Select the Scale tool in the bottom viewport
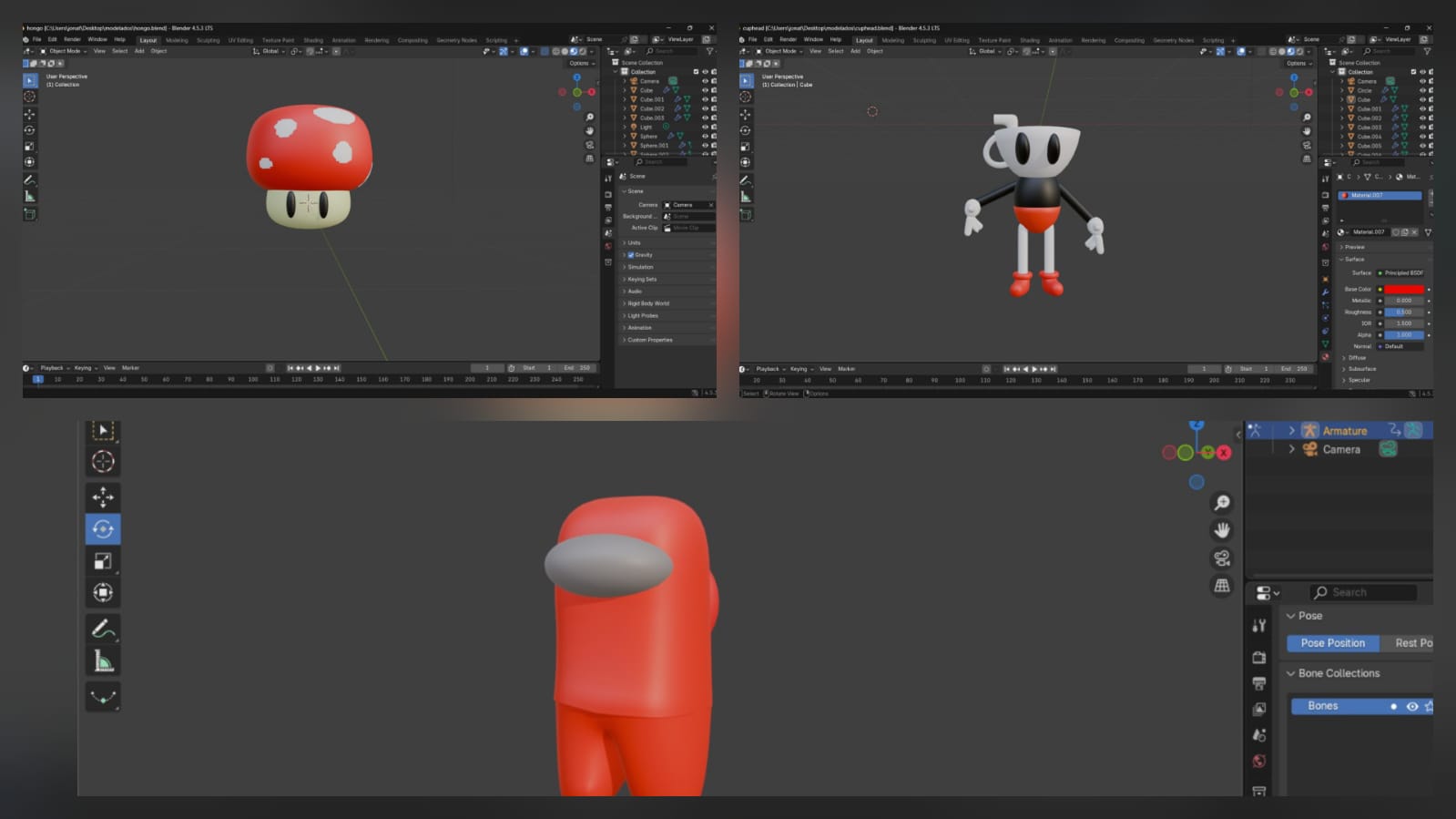 (103, 561)
